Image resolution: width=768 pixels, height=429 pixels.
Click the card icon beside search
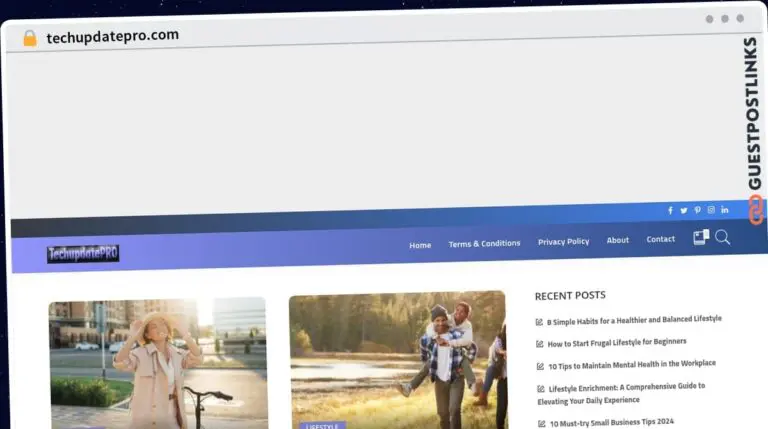(x=700, y=238)
